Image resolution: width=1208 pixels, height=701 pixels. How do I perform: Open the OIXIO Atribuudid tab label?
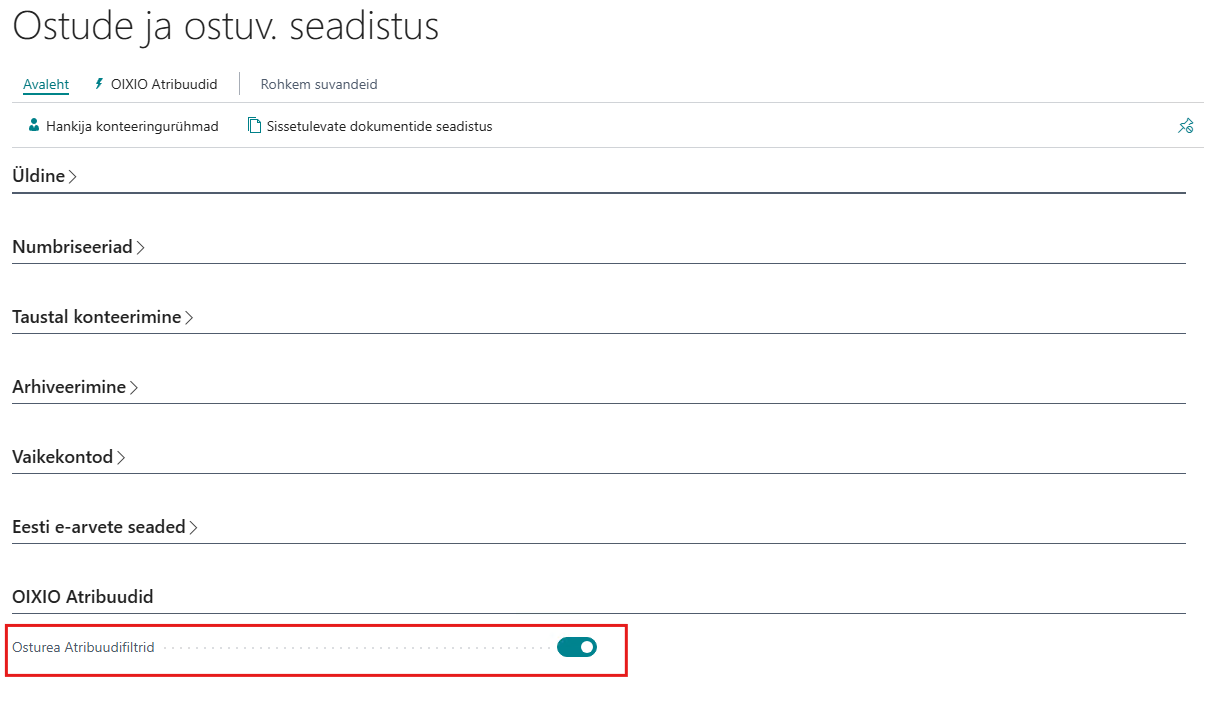(164, 84)
